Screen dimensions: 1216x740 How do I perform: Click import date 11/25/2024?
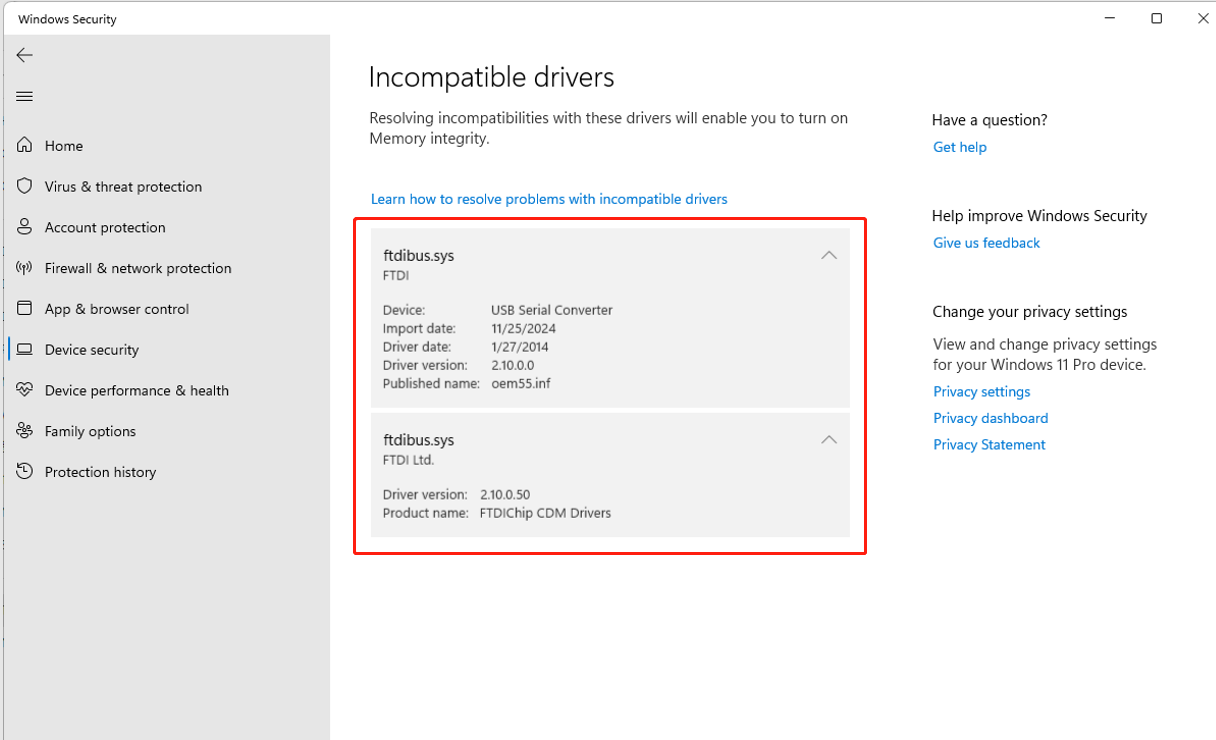[x=524, y=329]
